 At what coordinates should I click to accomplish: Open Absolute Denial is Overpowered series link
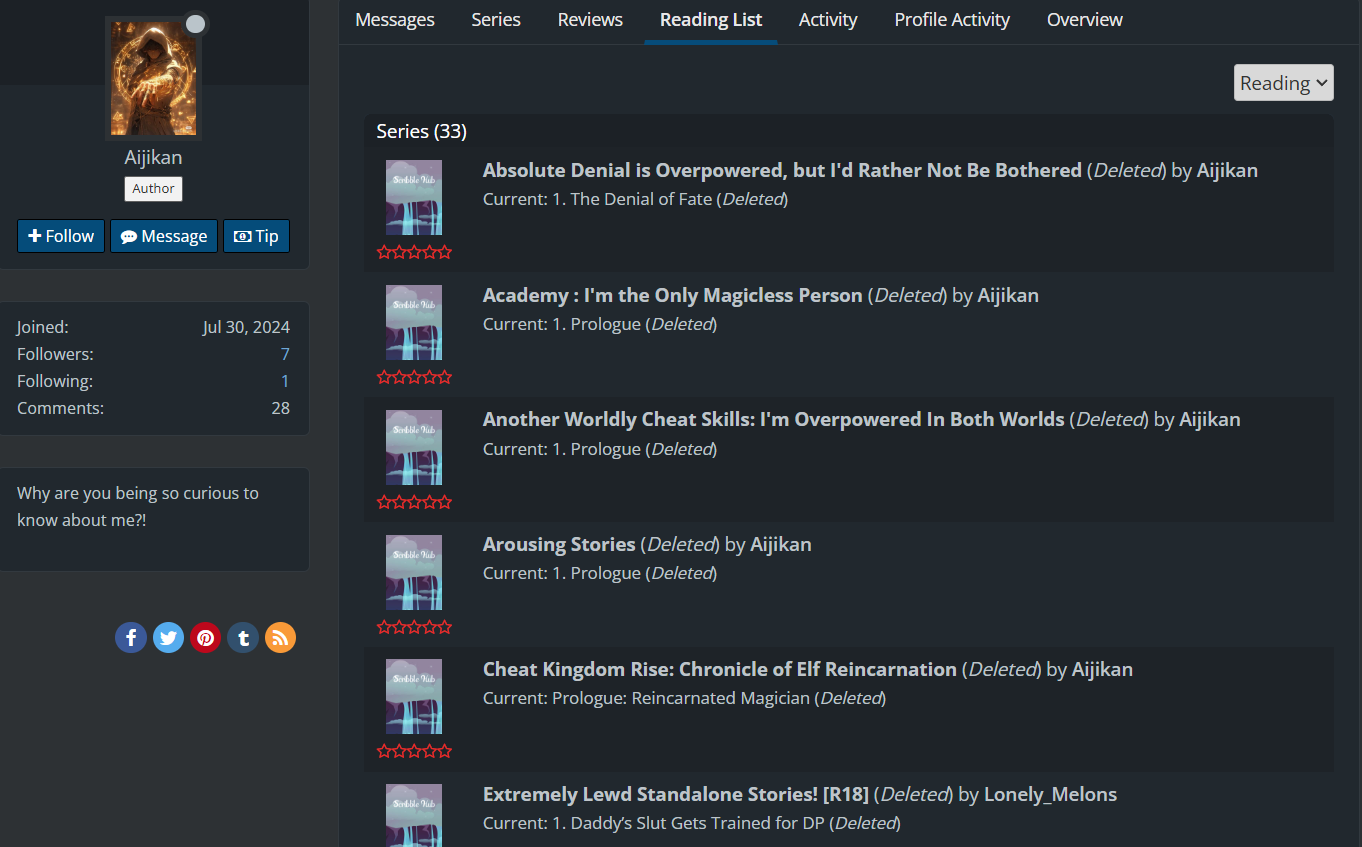click(x=782, y=170)
